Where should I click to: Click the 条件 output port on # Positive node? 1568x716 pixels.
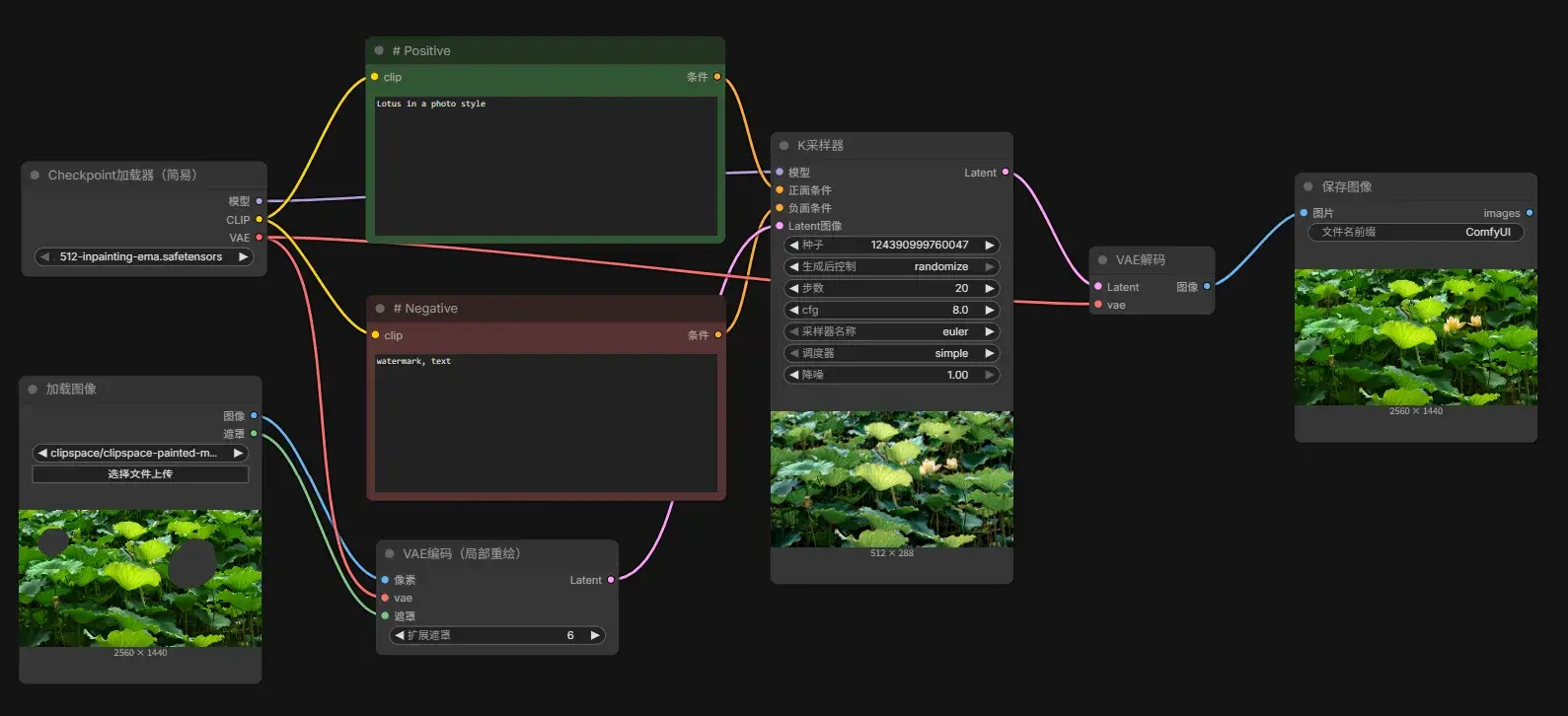click(x=717, y=77)
